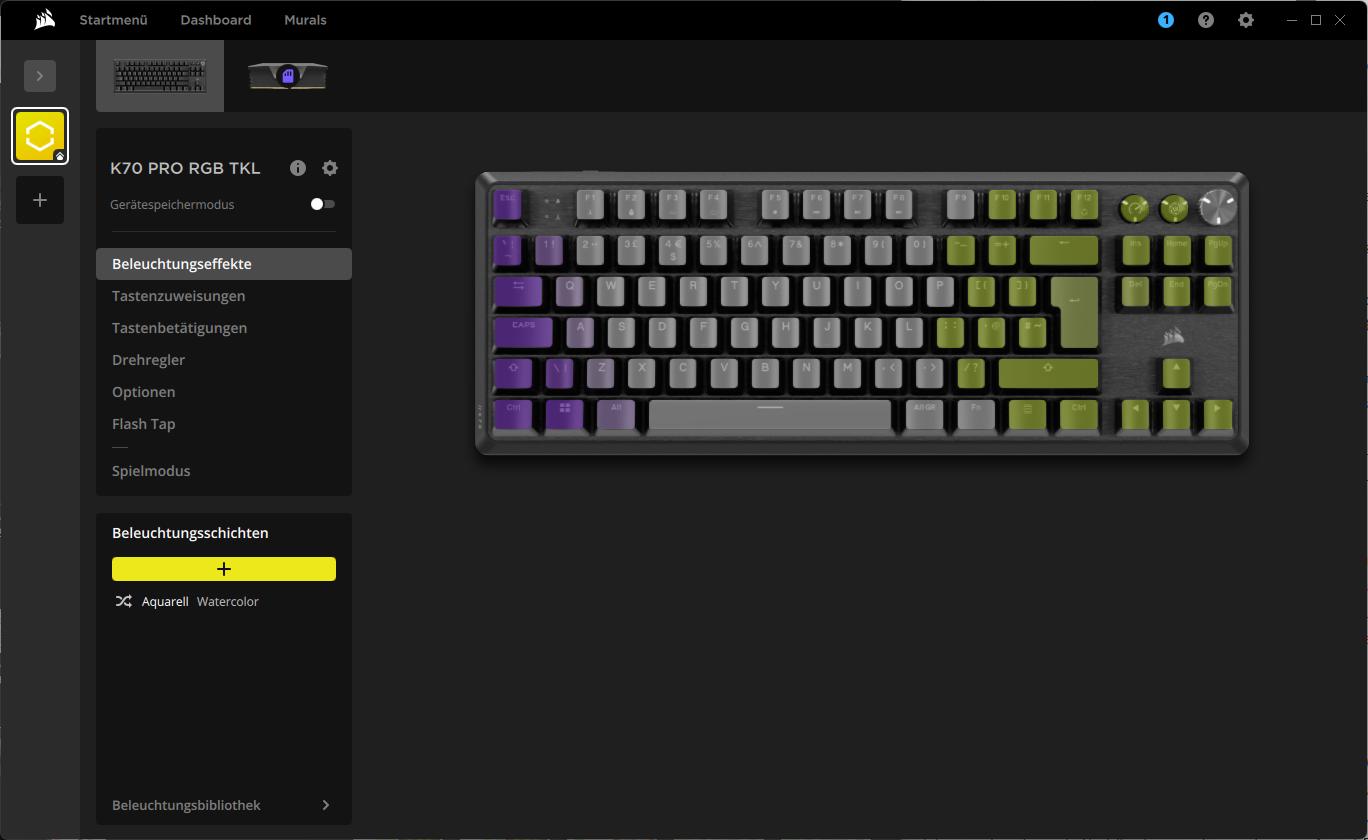Select the RAM memory device thumbnail
This screenshot has height=840, width=1368.
[x=288, y=76]
